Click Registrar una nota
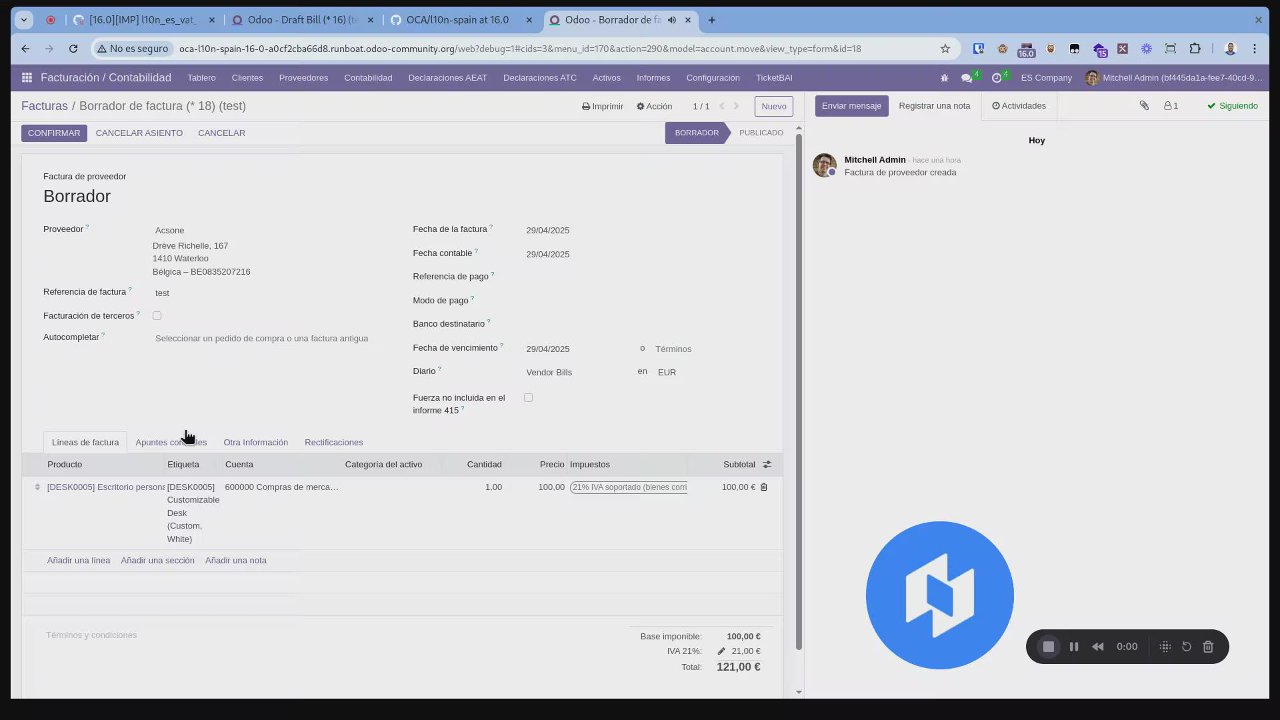 click(934, 106)
